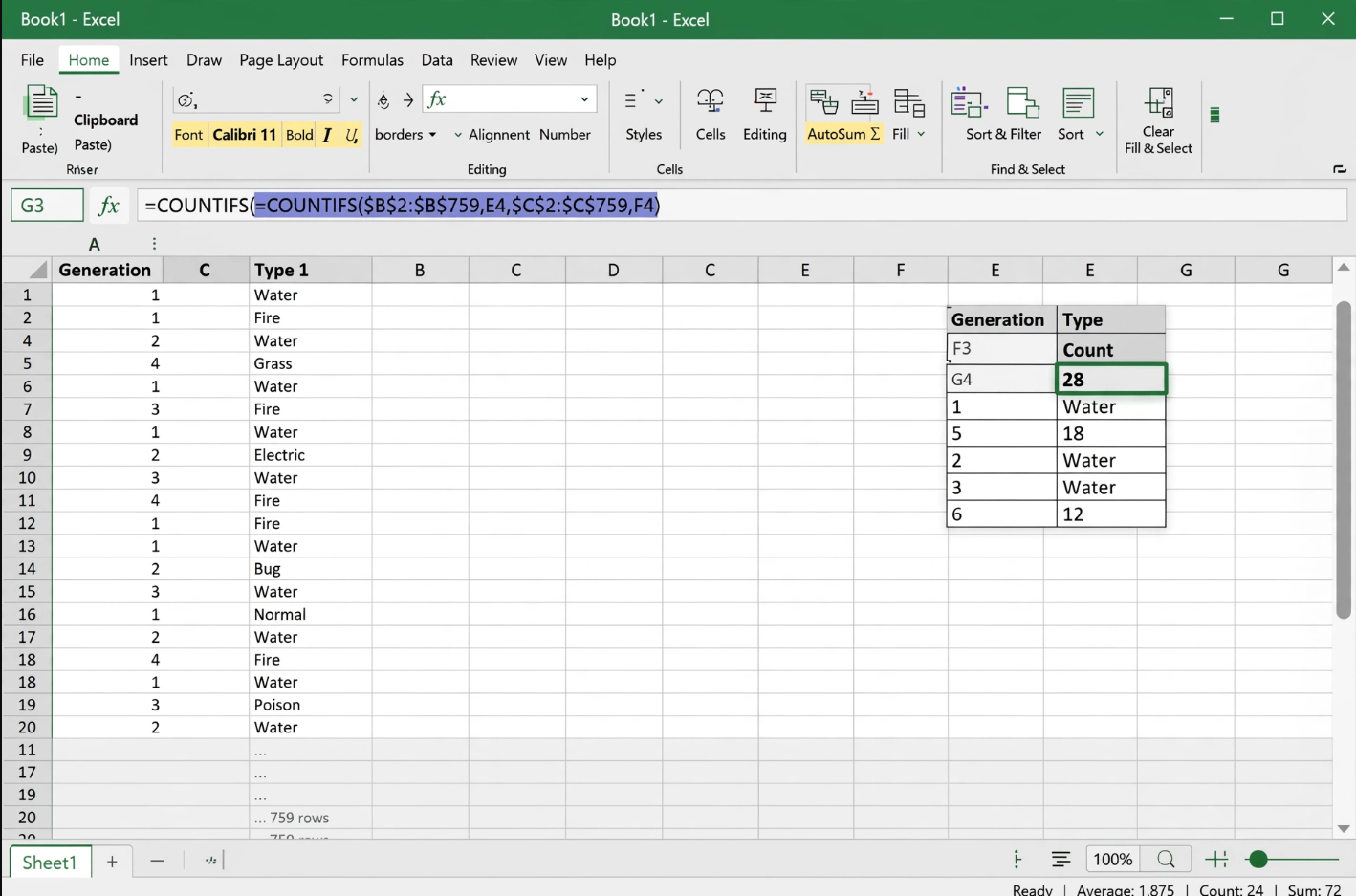The image size is (1356, 896).
Task: Click the Sort & Filter label
Action: click(x=1003, y=134)
